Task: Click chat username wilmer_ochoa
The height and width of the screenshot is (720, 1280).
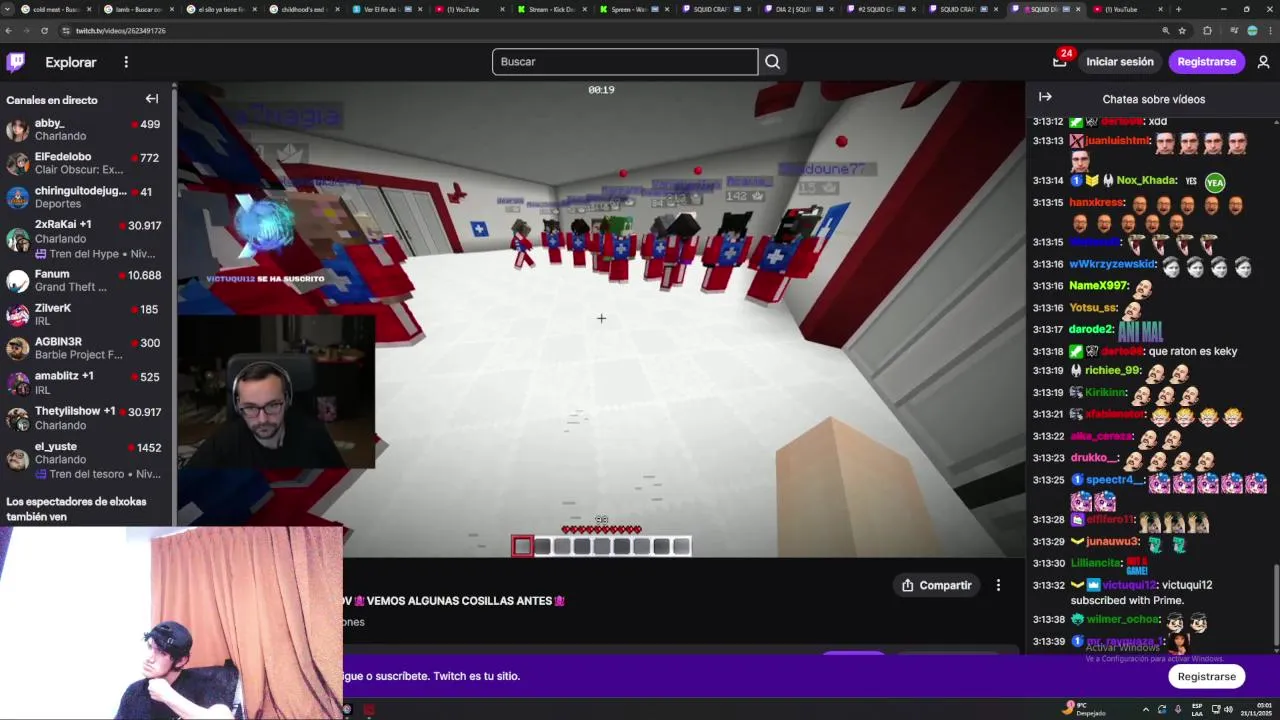Action: 1123,619
